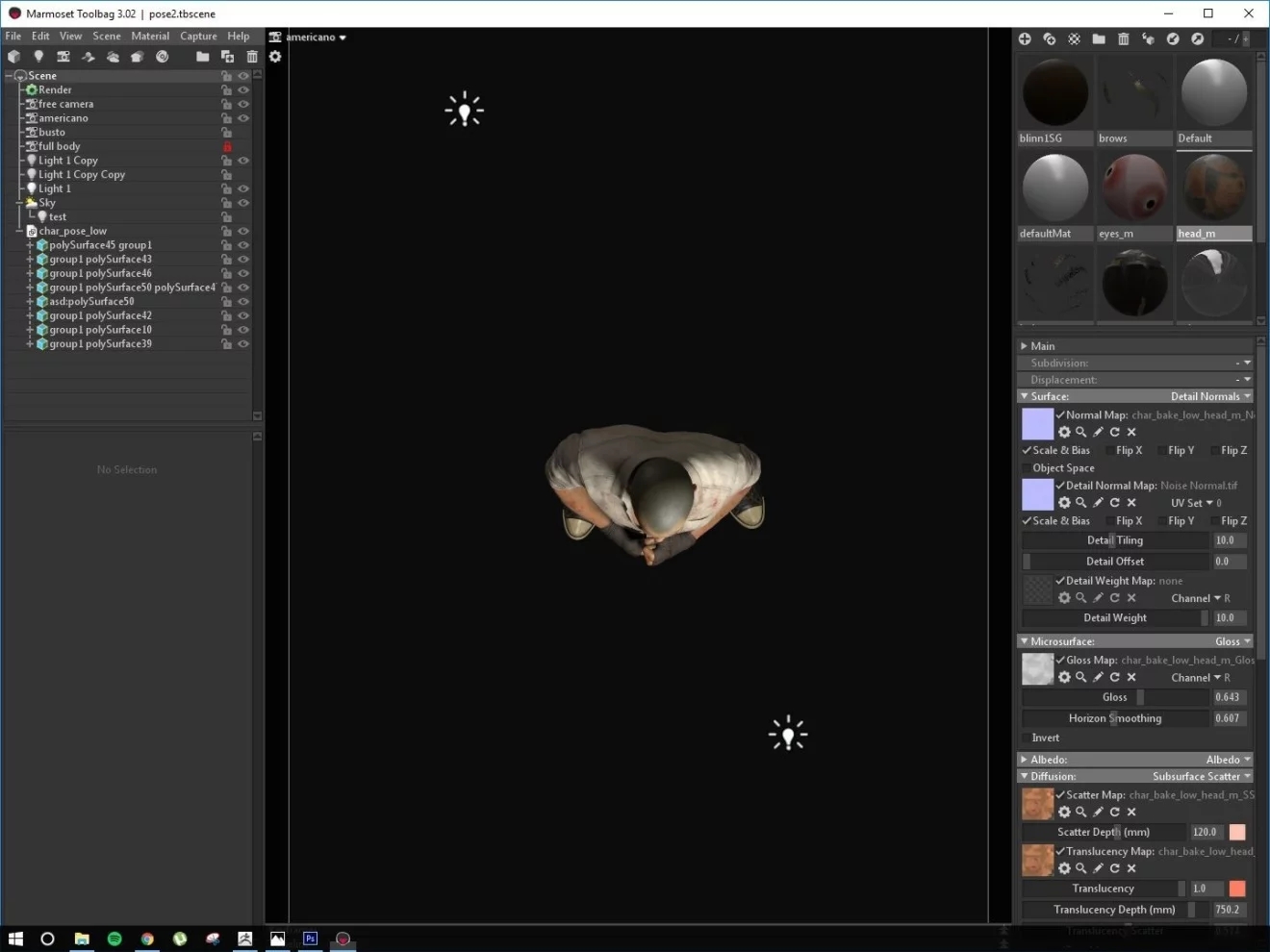Enable the Invert checkbox under Gloss

pos(1027,739)
